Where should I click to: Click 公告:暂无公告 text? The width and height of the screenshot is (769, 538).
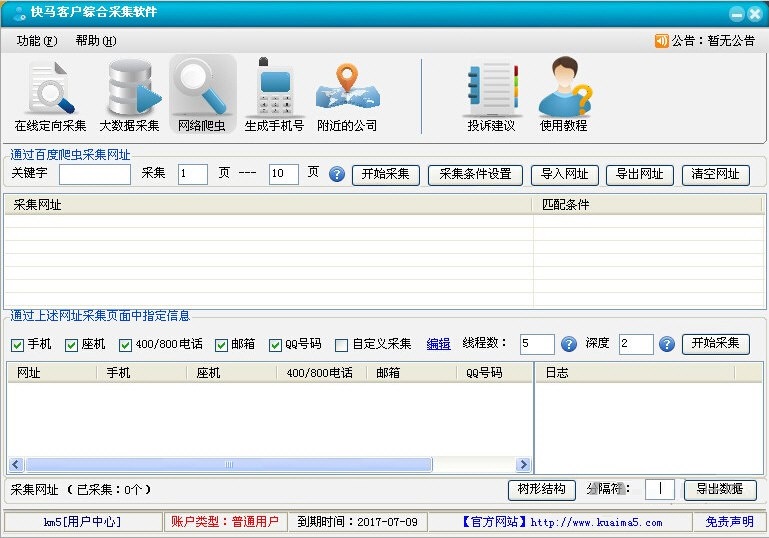click(713, 41)
